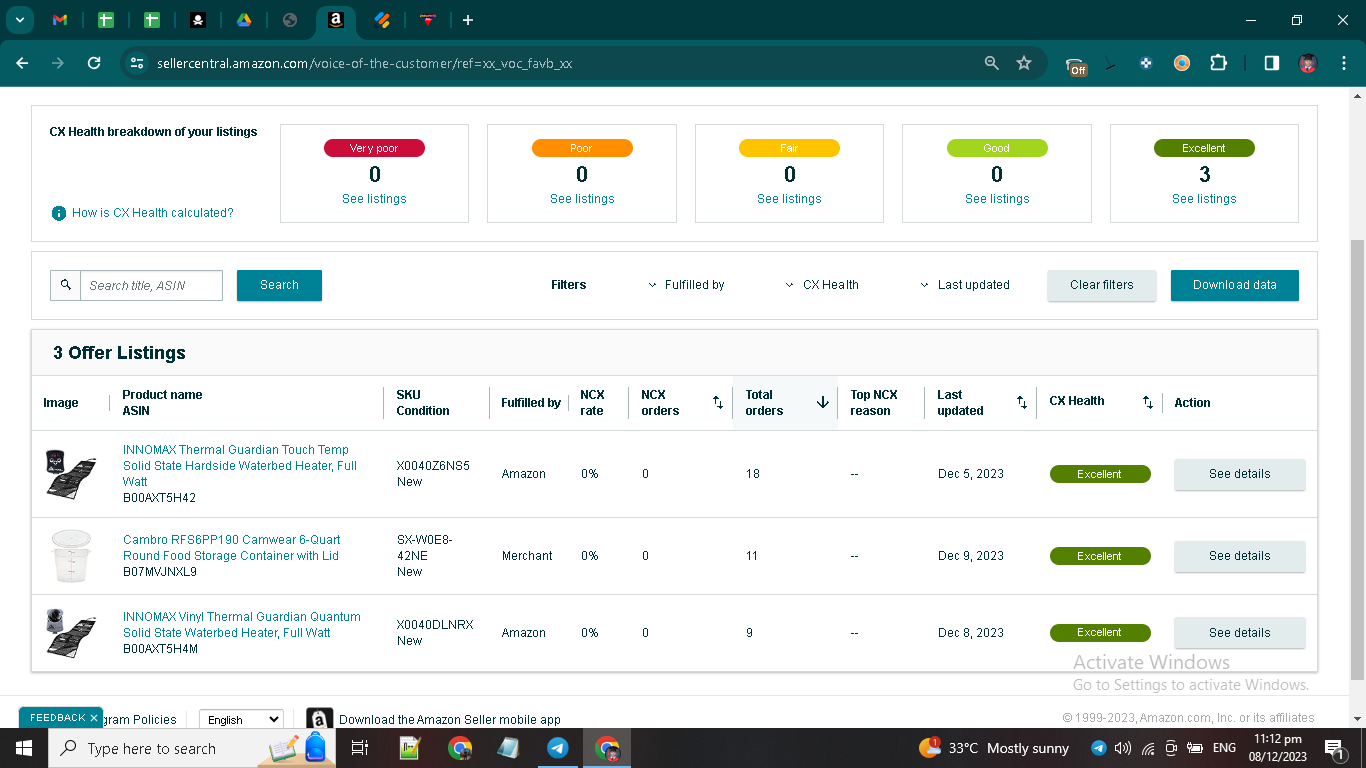Sort by Last updated column
This screenshot has height=768, width=1366.
tap(1022, 403)
